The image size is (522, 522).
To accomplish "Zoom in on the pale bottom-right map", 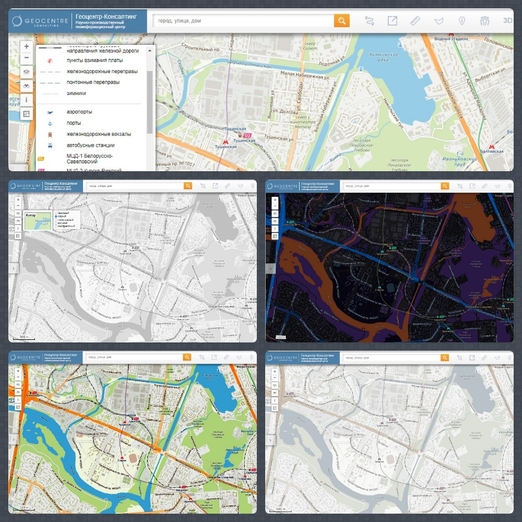I will (275, 371).
